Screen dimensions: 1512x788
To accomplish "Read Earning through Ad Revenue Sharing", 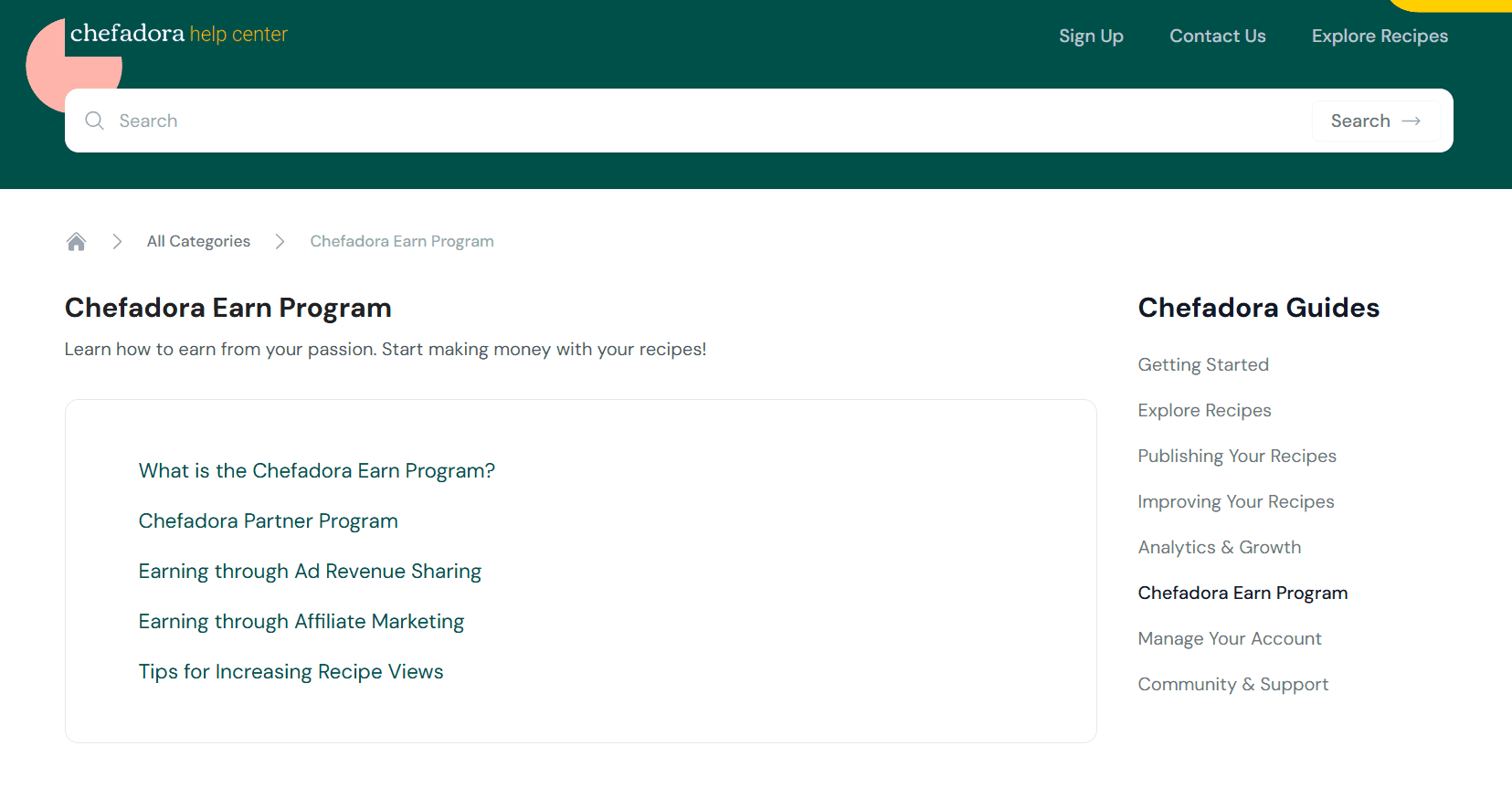I will pos(310,571).
